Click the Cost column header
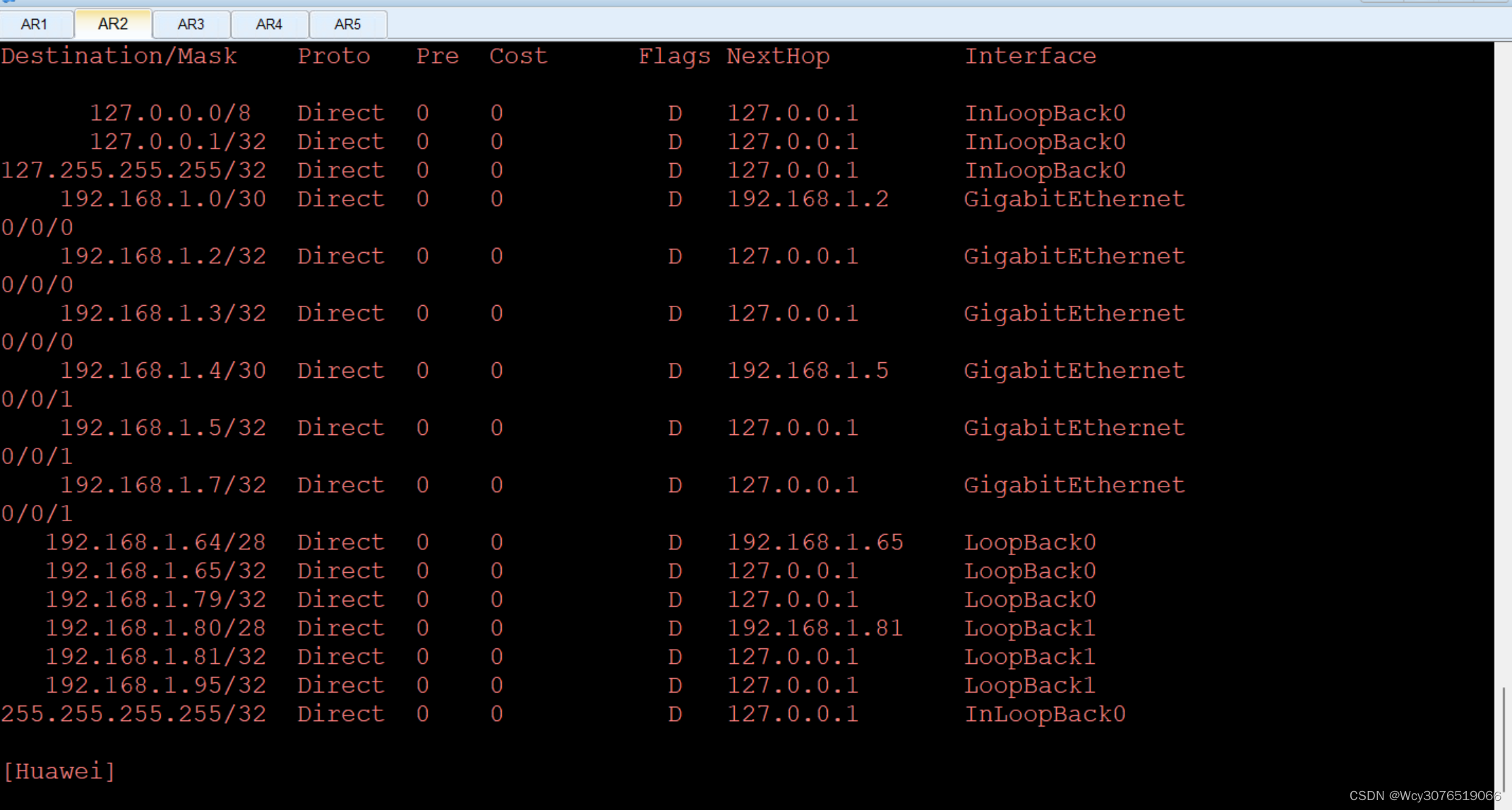The height and width of the screenshot is (810, 1512). pos(518,56)
